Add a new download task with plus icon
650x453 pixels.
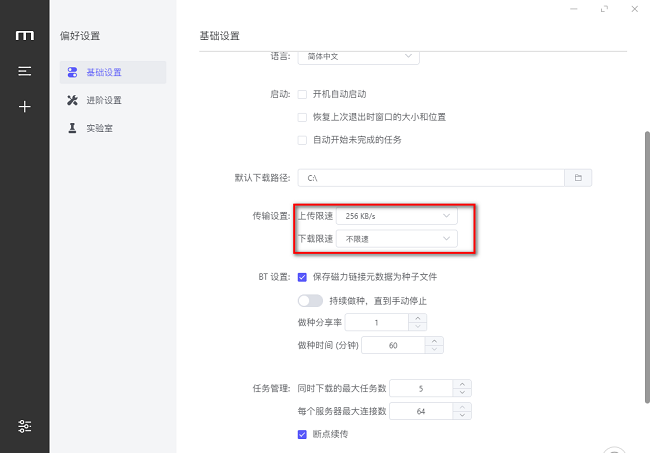(25, 106)
